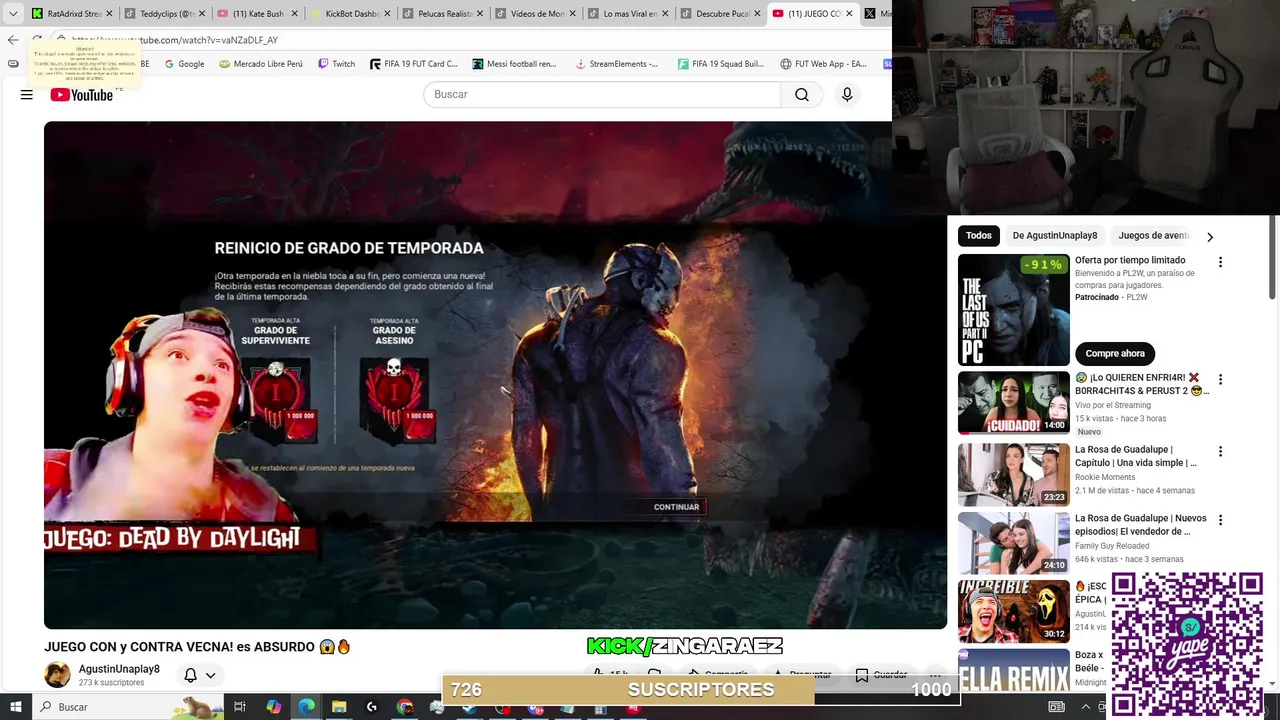Screen dimensions: 1280x720
Task: Open options for the PL2W sponsored ad
Action: (x=1220, y=262)
